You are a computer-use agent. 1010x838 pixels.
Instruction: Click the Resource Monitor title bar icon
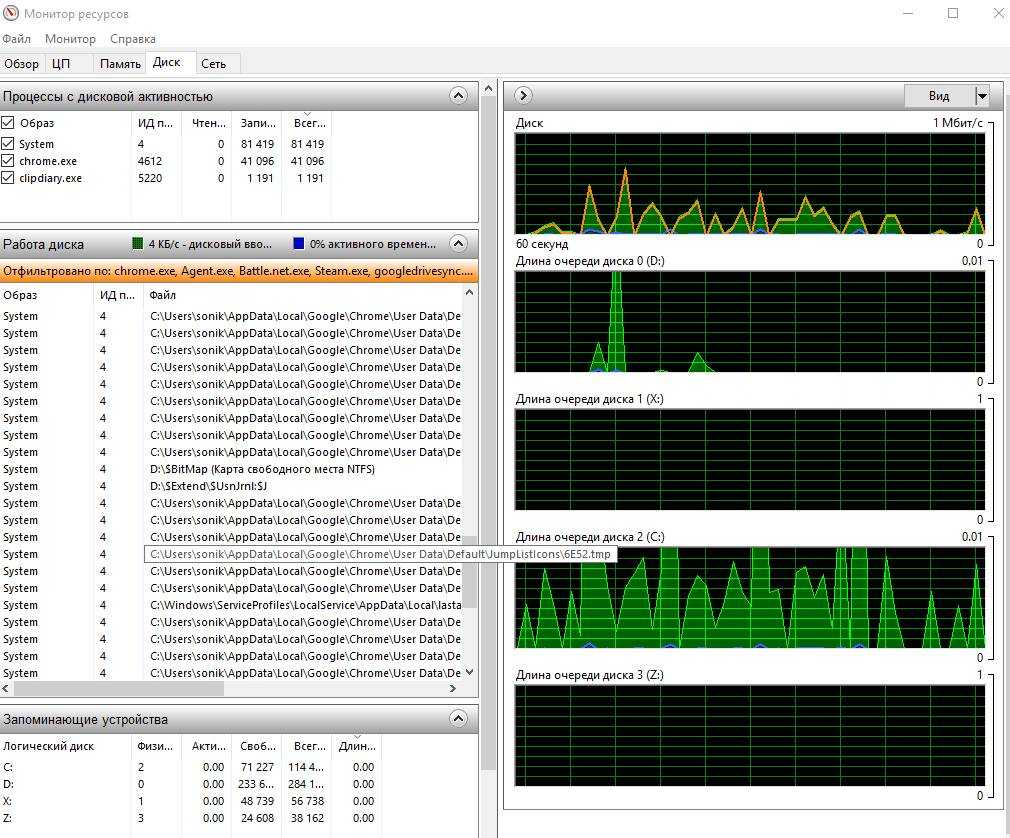10,14
